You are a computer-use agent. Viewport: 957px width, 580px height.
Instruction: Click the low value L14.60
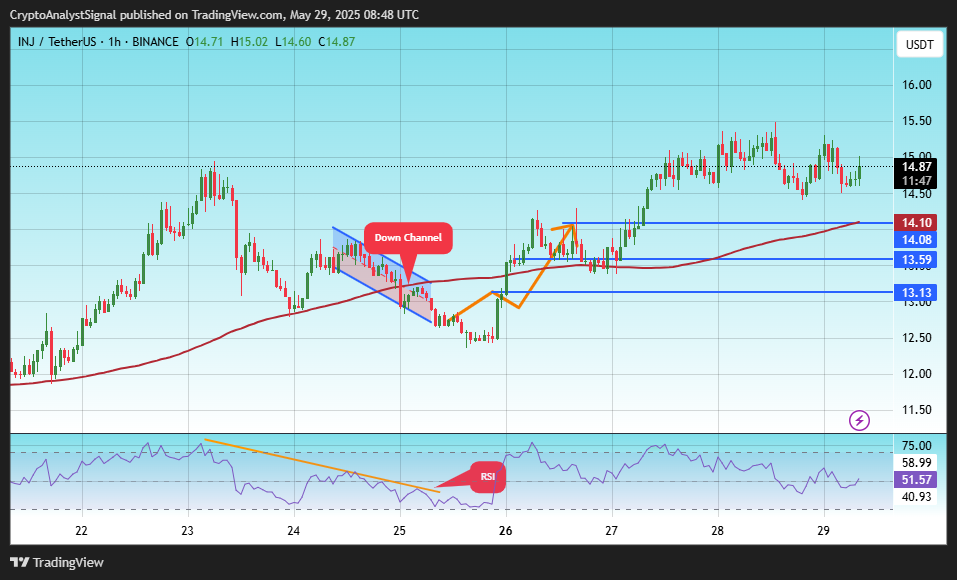point(293,42)
